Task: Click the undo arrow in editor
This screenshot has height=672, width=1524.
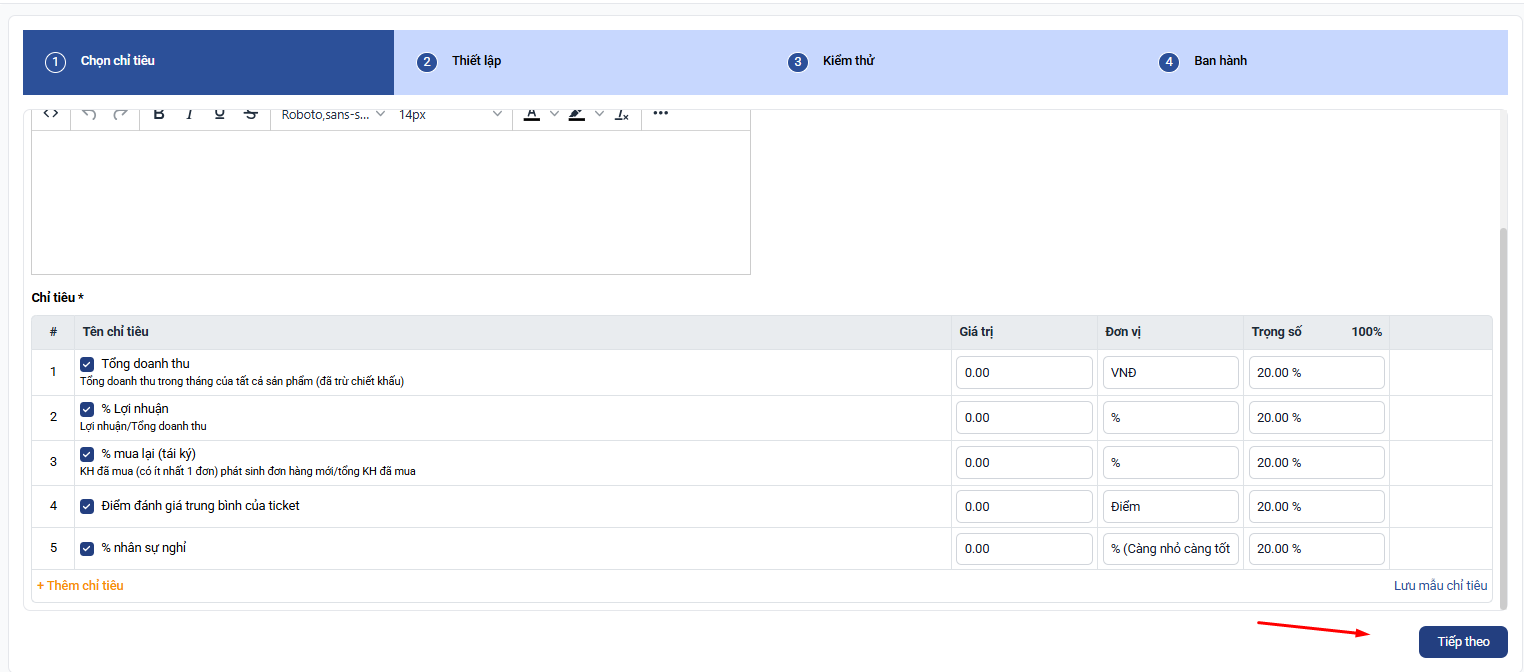Action: click(89, 114)
